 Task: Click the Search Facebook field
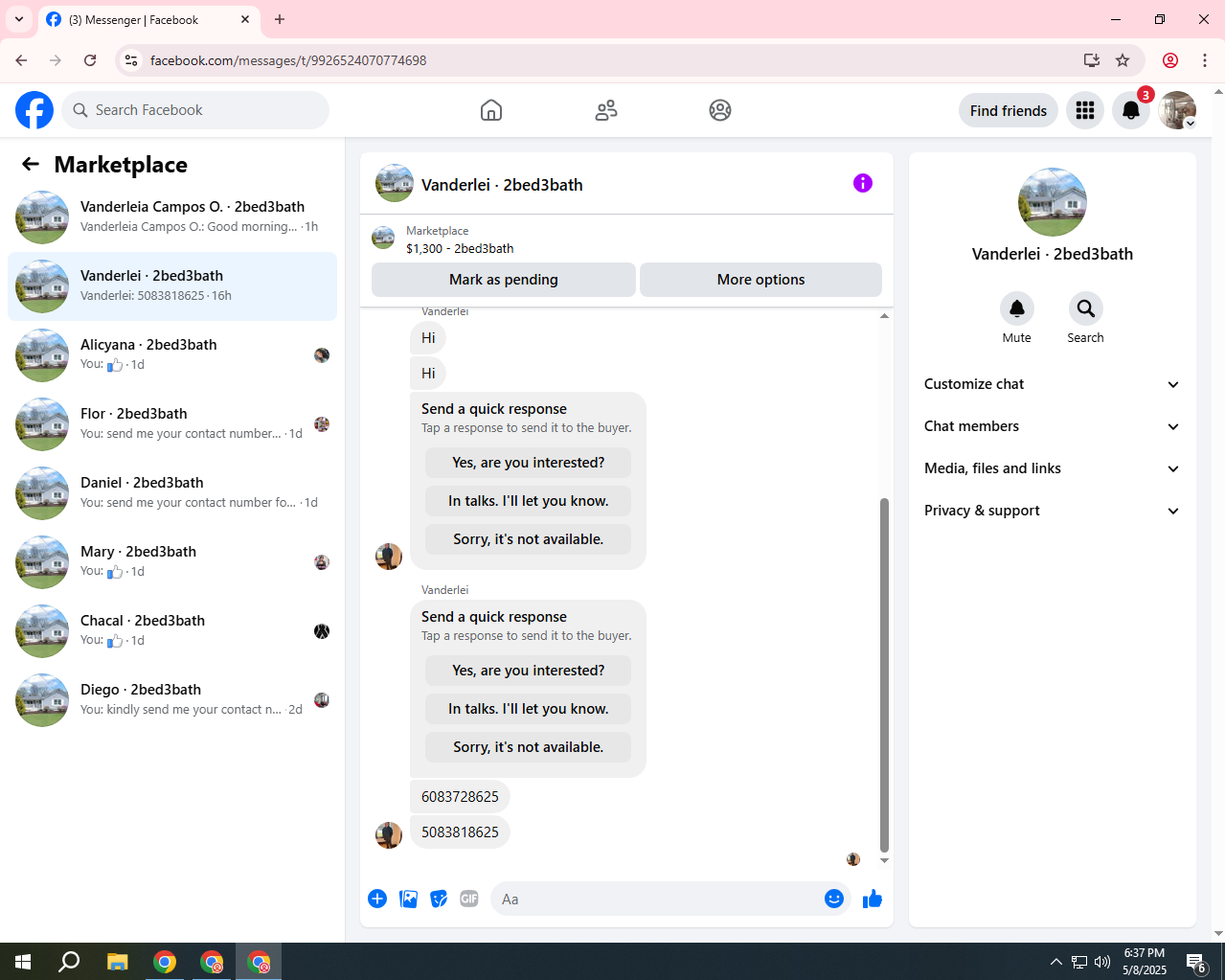point(195,110)
